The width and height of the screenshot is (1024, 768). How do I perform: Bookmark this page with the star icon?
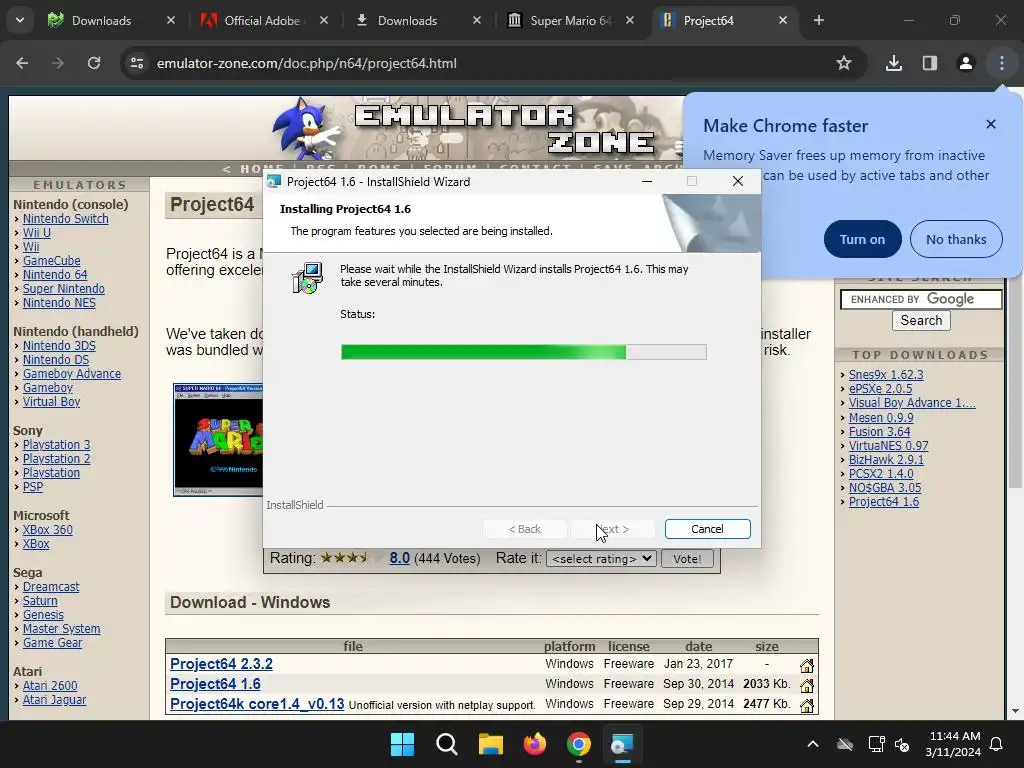(844, 63)
